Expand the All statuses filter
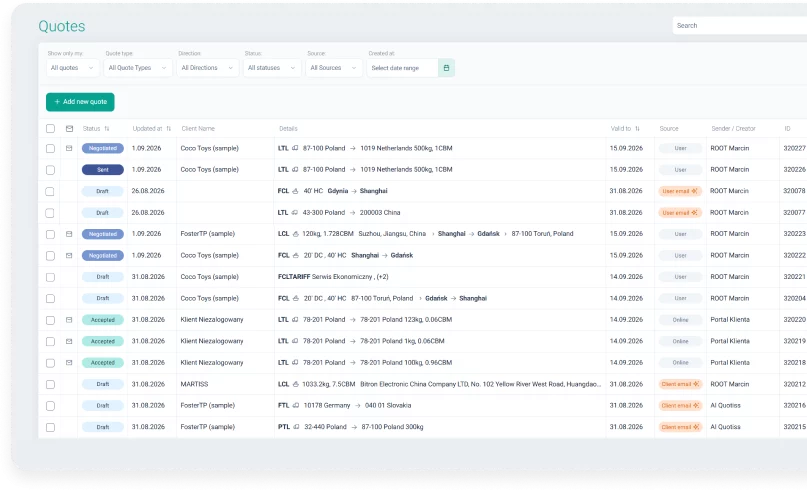The width and height of the screenshot is (807, 490). 272,68
